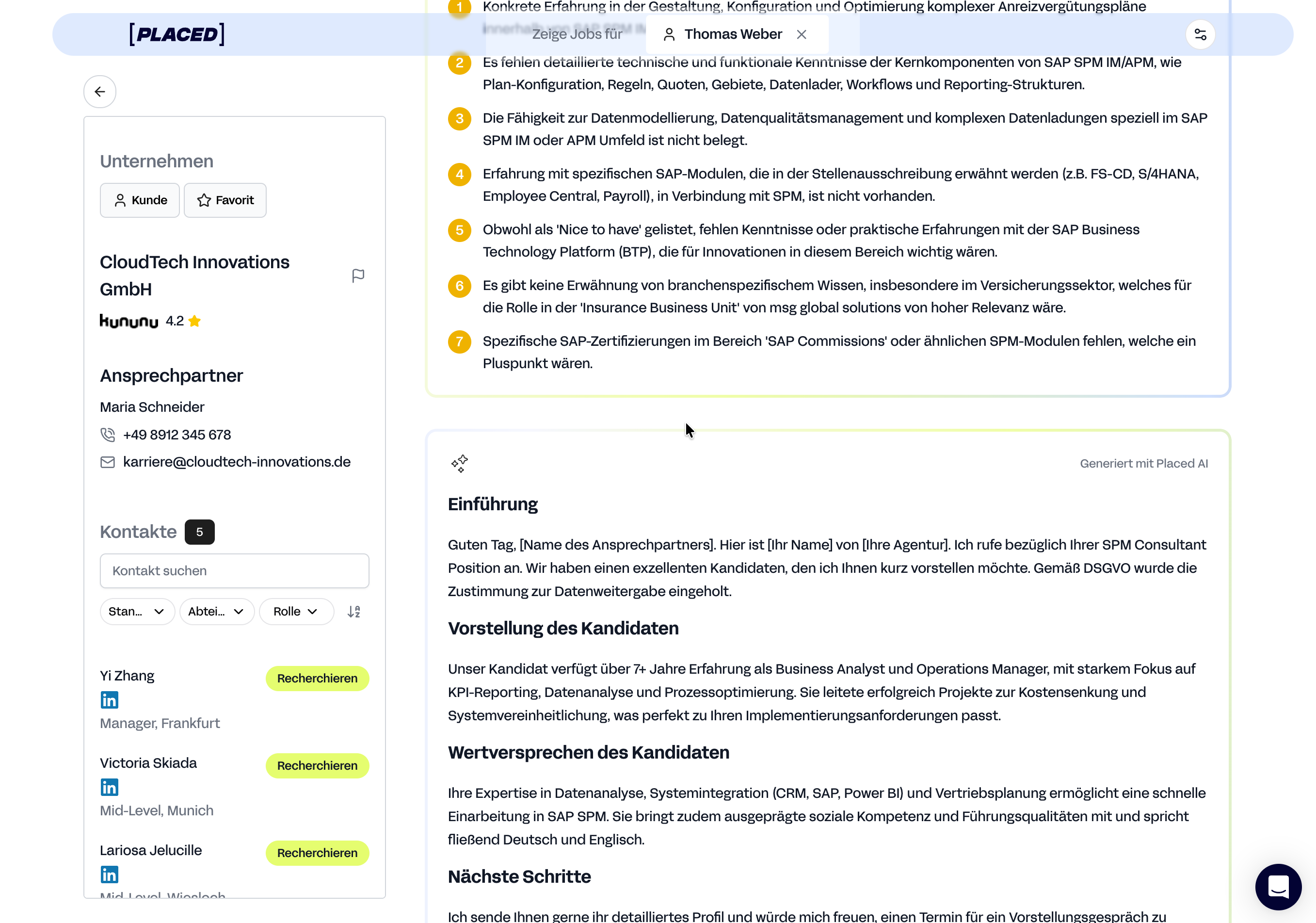Toggle the Kunde company tag

(140, 200)
